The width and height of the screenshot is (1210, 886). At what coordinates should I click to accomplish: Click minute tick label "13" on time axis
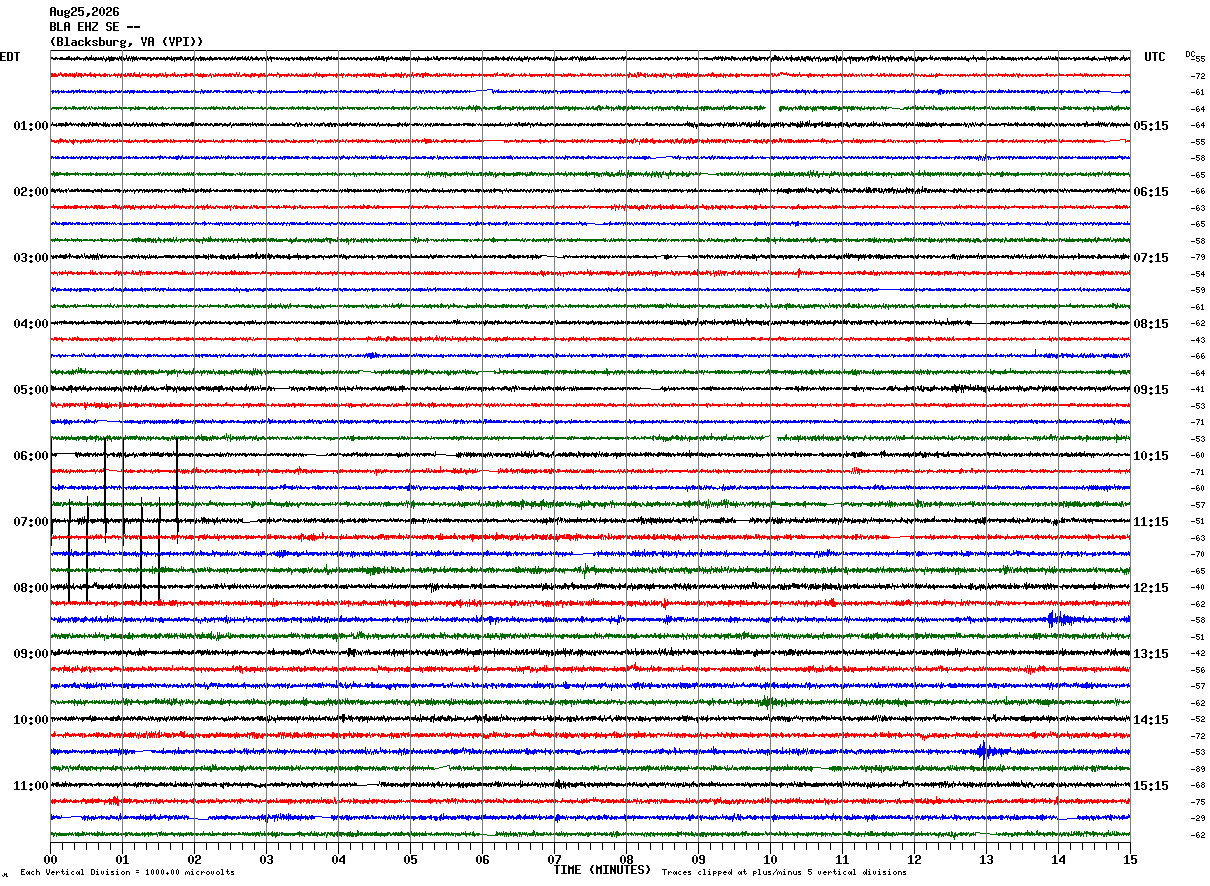click(986, 859)
